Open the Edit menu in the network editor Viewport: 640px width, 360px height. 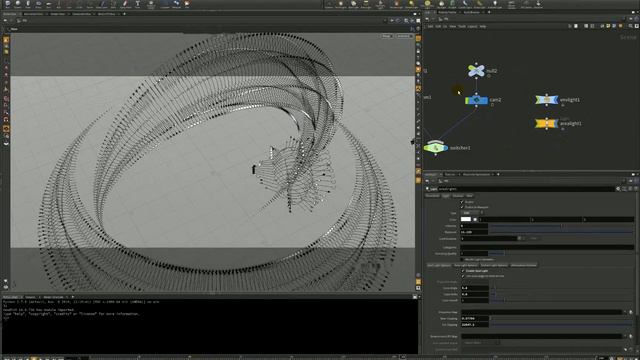pos(438,27)
